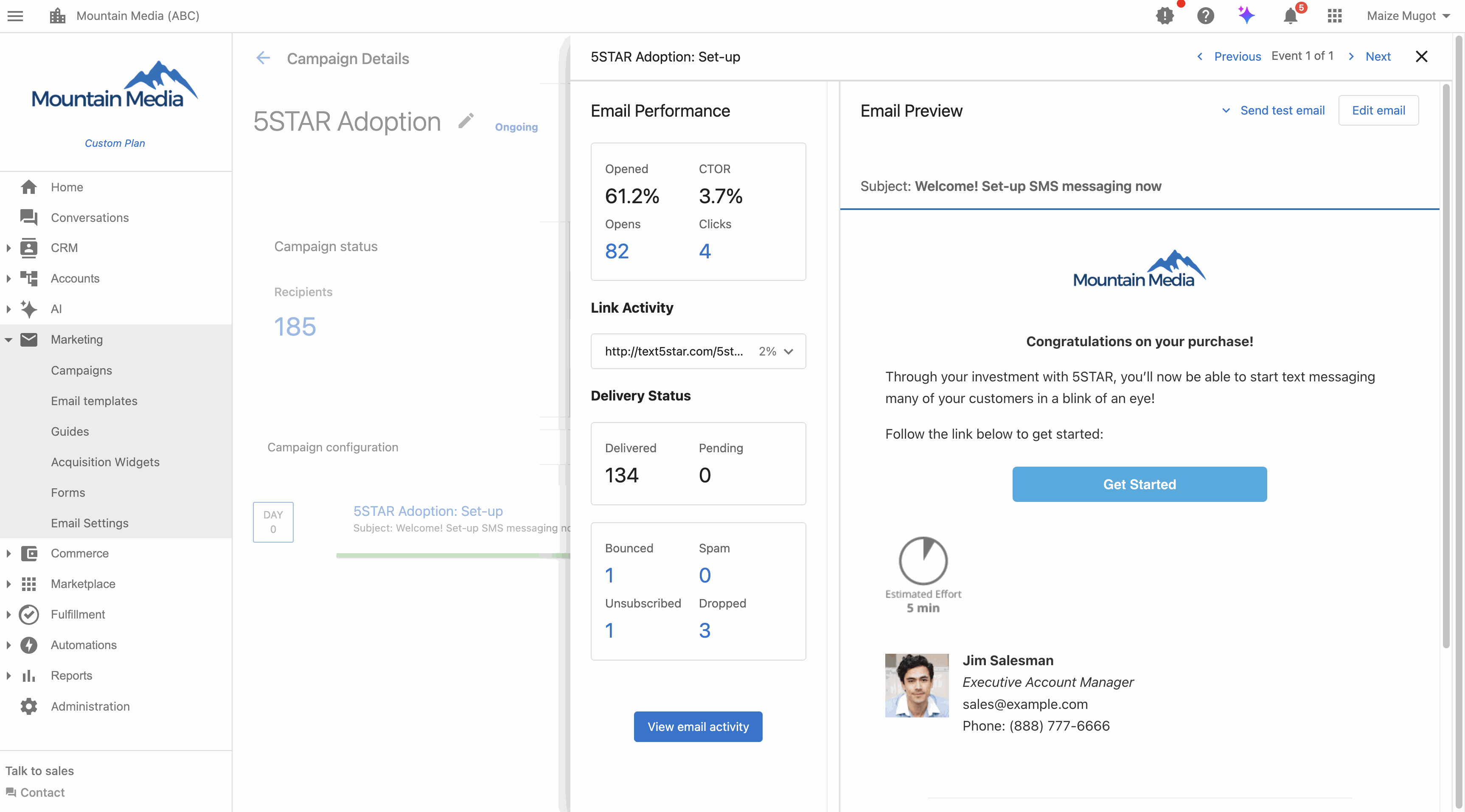Image resolution: width=1465 pixels, height=812 pixels.
Task: Close the 5STAR Adoption: Set-up panel
Action: click(x=1421, y=56)
